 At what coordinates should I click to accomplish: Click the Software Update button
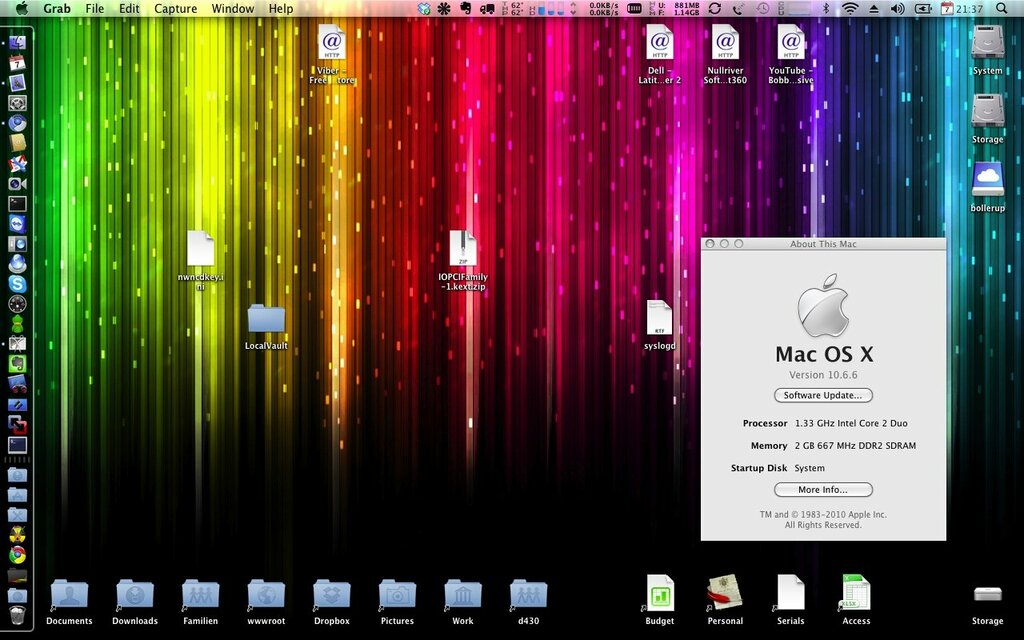[823, 395]
